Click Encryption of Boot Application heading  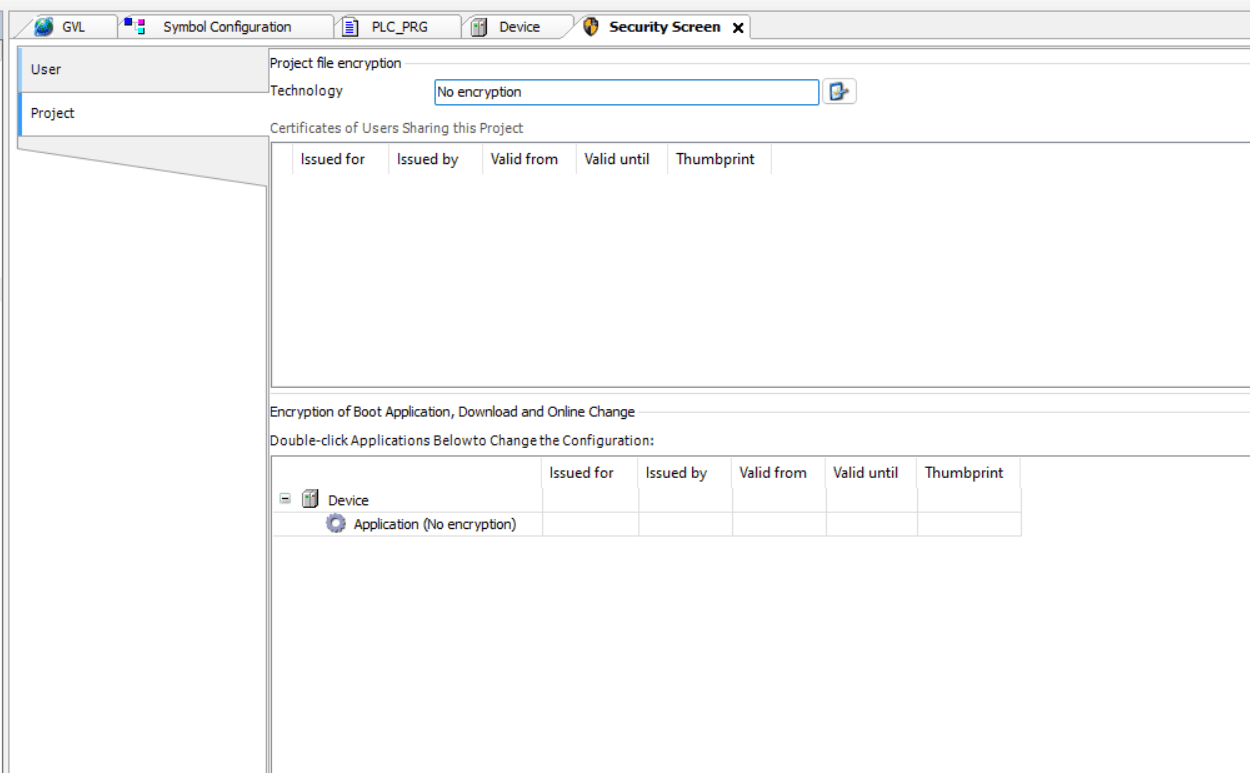[452, 411]
